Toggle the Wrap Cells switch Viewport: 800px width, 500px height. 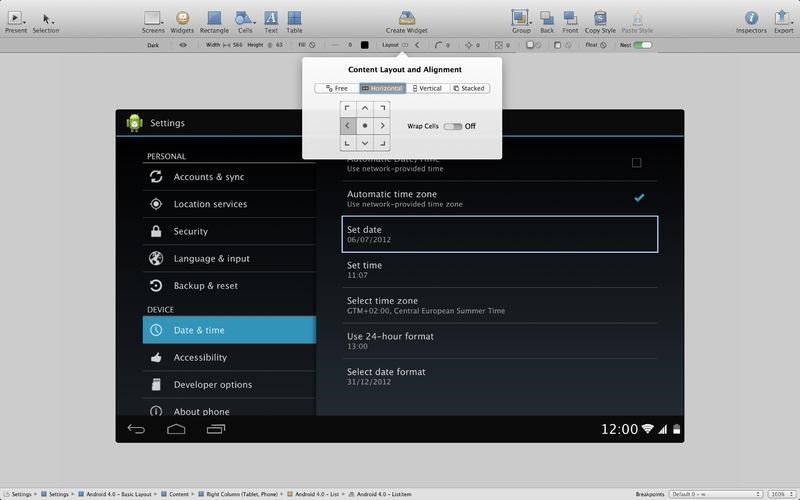tap(453, 126)
